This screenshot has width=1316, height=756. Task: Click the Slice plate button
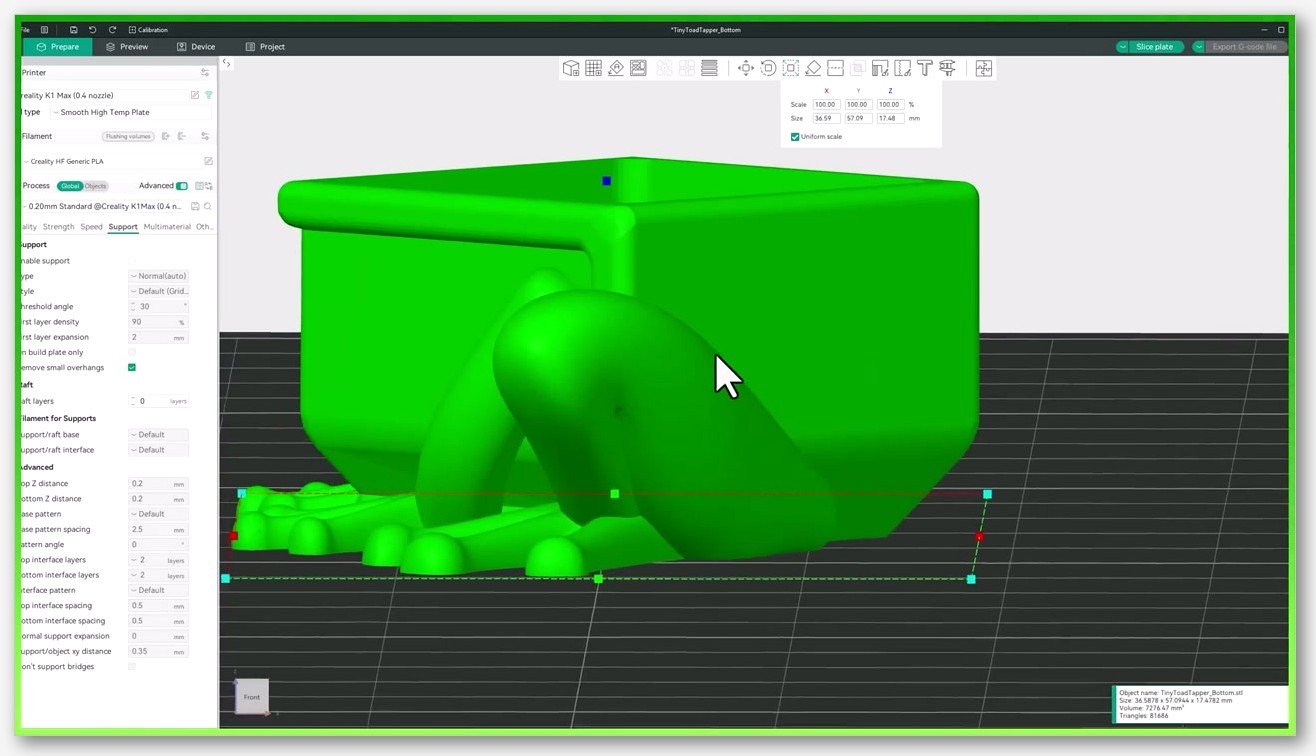tap(1154, 47)
